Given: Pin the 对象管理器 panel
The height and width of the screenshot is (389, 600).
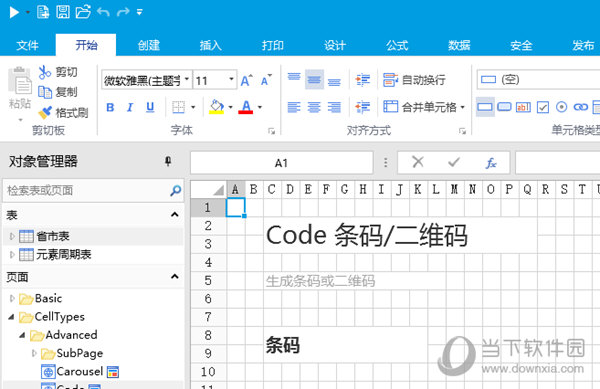Looking at the screenshot, I should (x=168, y=161).
